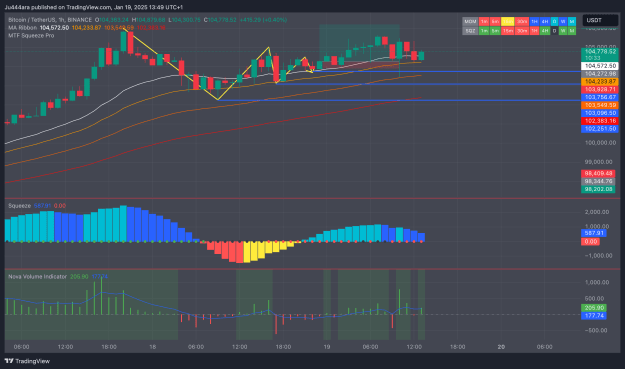The width and height of the screenshot is (625, 369).
Task: Click the 30m cell in MOM row
Action: pyautogui.click(x=522, y=22)
